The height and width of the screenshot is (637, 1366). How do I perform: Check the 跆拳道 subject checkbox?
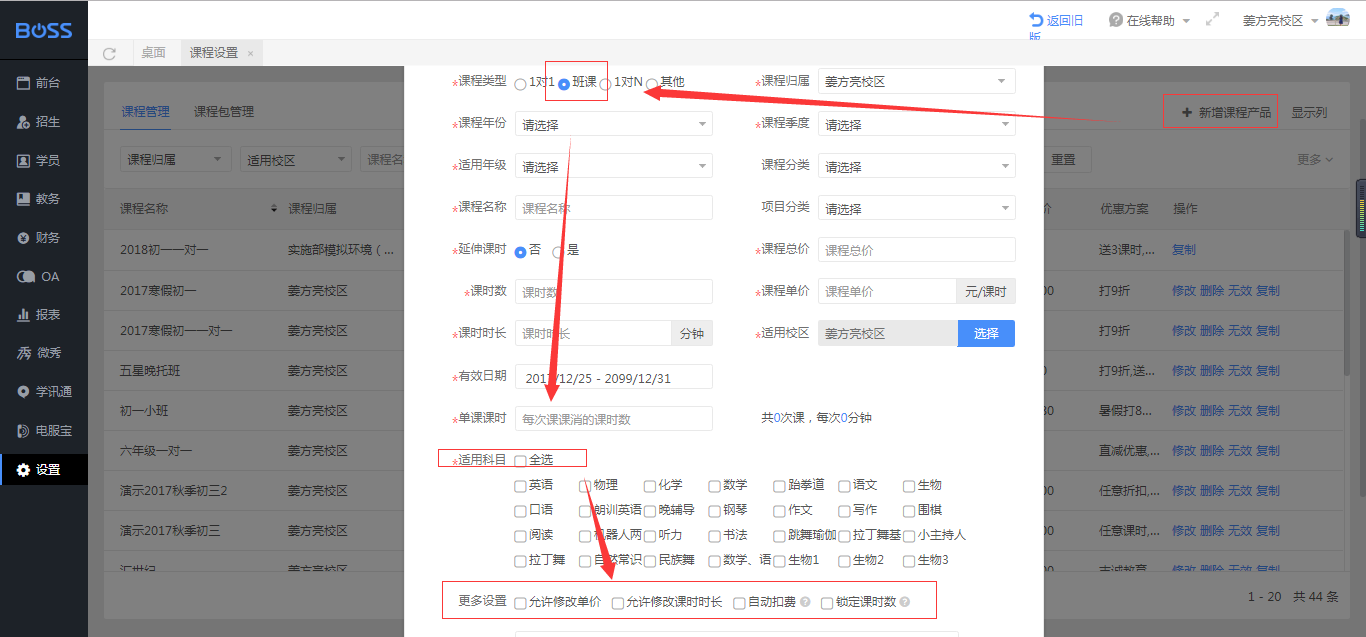(779, 486)
